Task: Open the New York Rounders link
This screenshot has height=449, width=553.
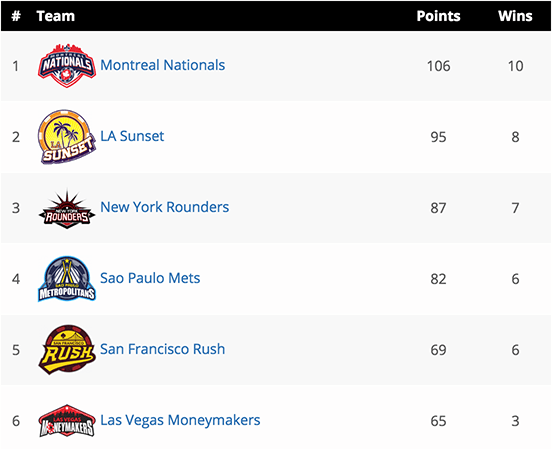Action: 165,207
